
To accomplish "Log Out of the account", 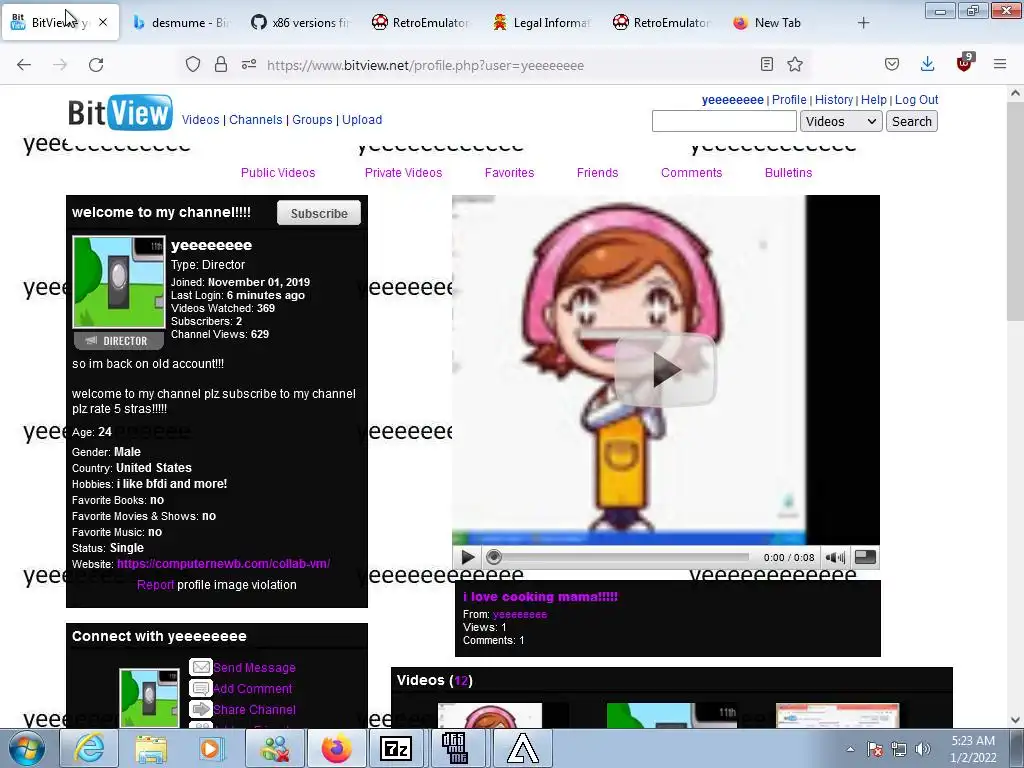I will [x=916, y=100].
